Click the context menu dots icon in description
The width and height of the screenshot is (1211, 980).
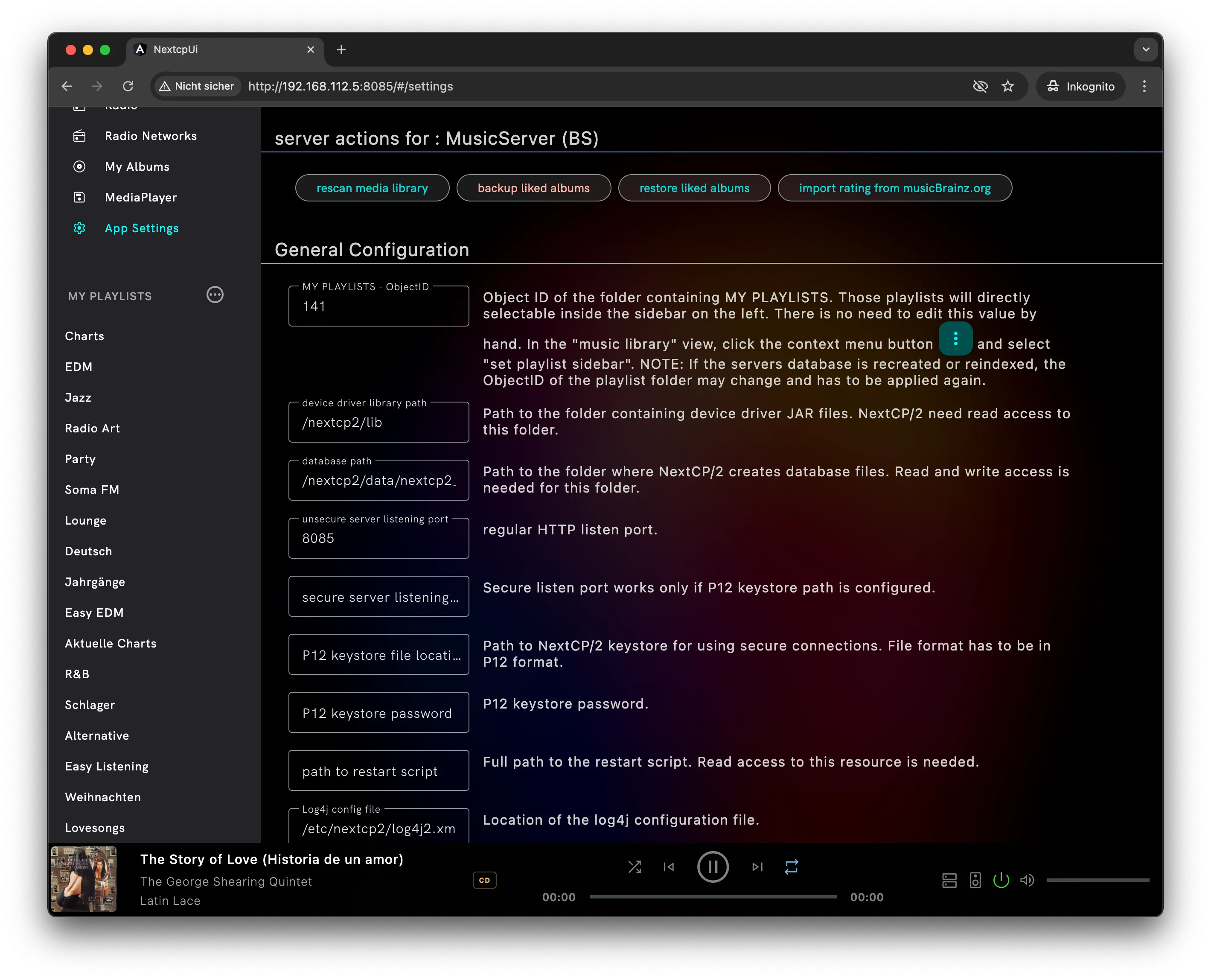click(x=955, y=339)
